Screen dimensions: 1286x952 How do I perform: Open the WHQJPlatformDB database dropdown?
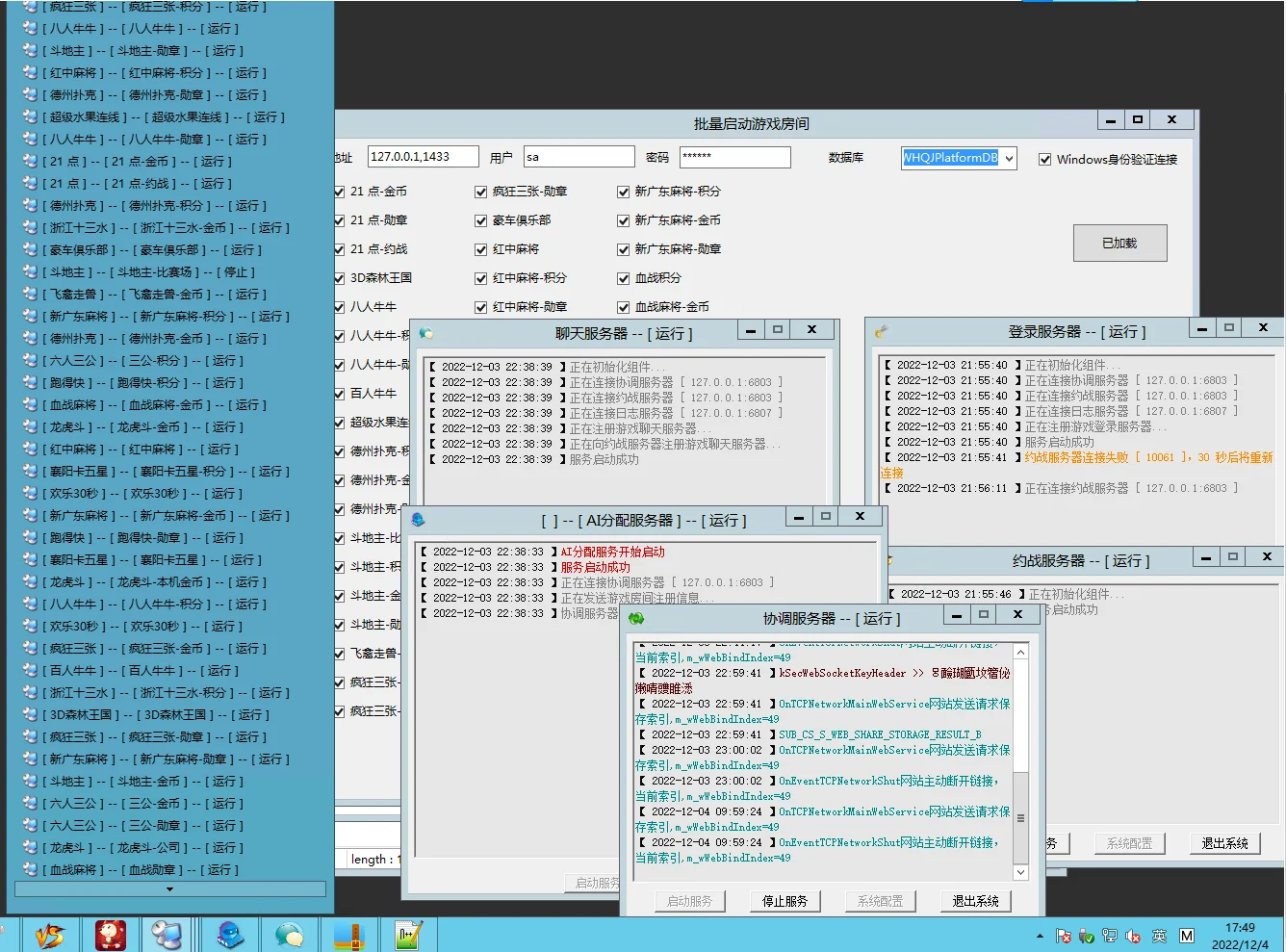[1009, 159]
